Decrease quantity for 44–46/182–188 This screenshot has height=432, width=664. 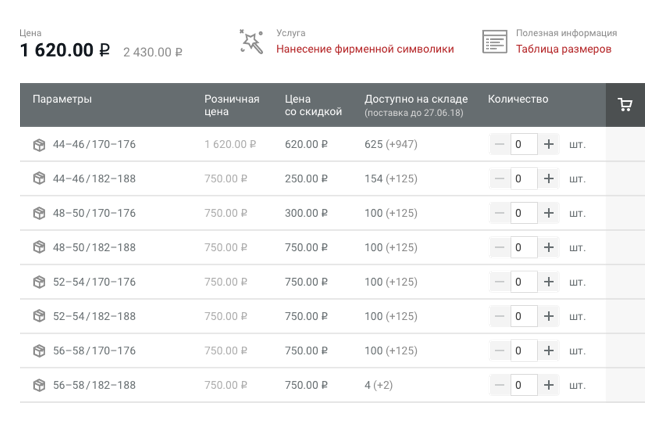coord(500,179)
